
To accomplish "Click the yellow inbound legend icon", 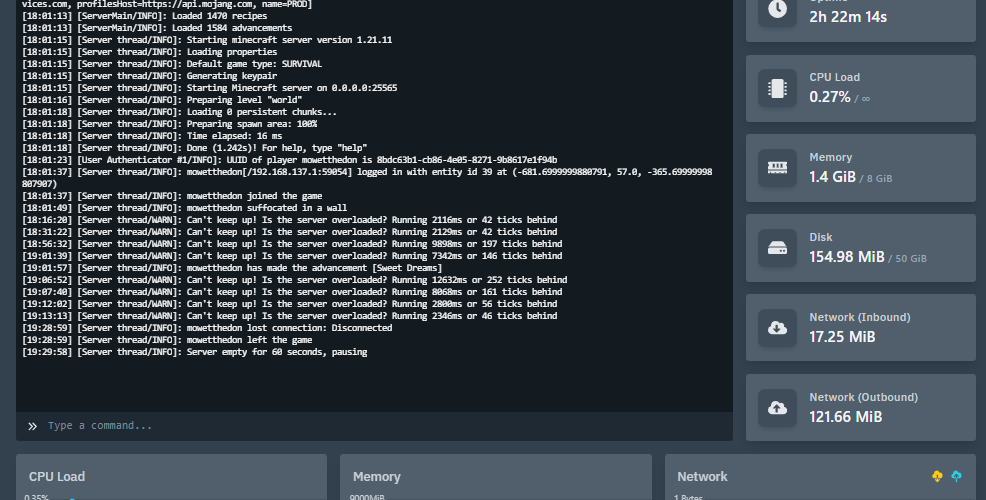I will point(937,476).
